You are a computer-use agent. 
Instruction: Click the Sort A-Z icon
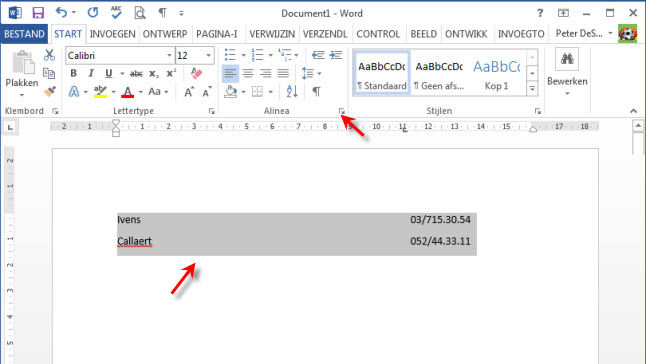coord(292,91)
